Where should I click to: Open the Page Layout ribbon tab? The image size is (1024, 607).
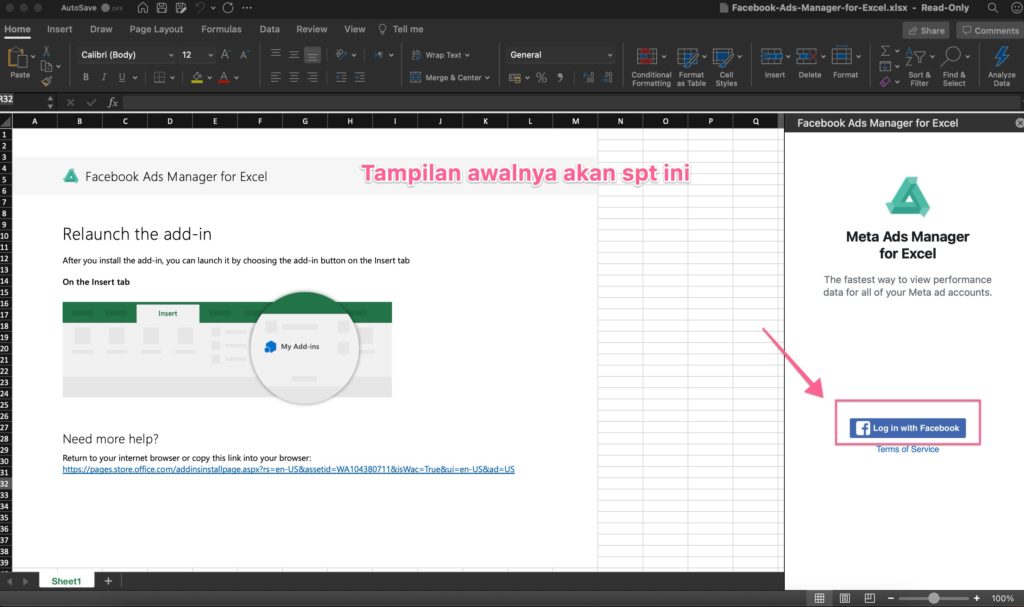155,29
